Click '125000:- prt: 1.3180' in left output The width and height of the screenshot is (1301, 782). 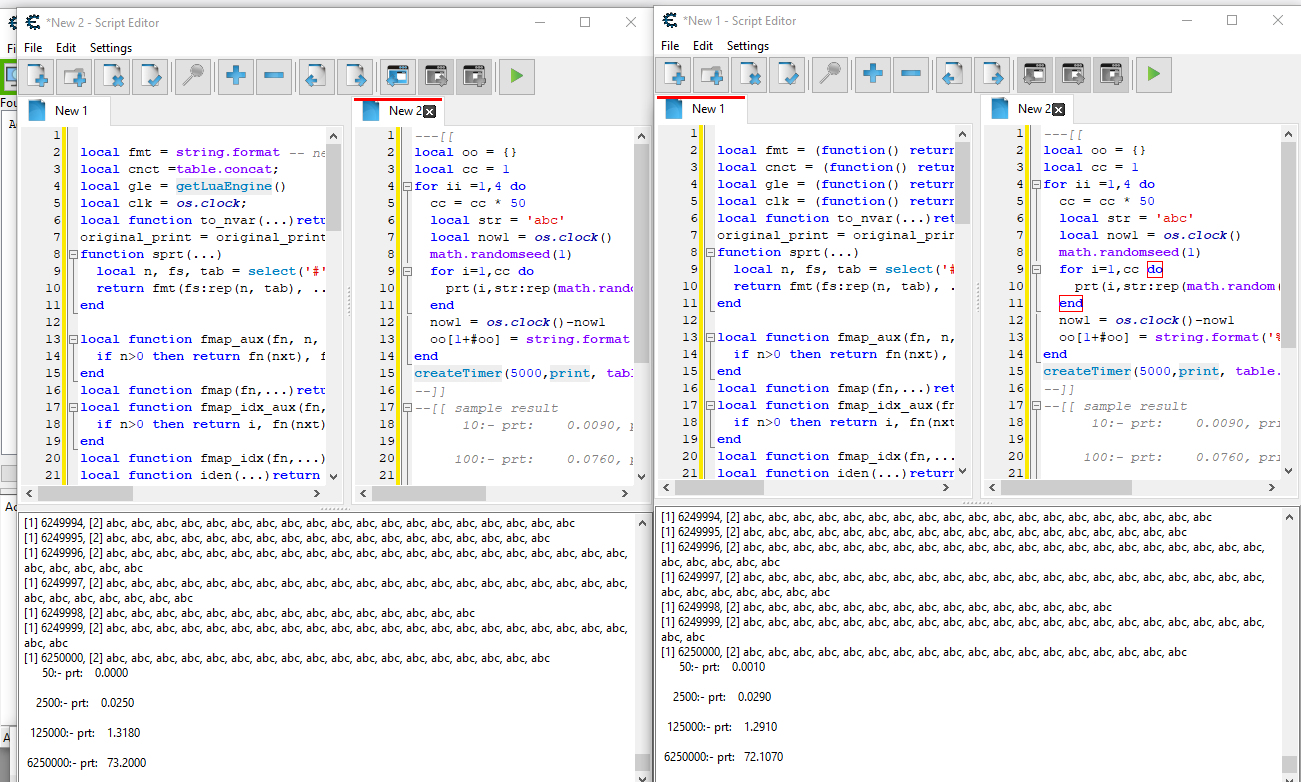pos(86,733)
